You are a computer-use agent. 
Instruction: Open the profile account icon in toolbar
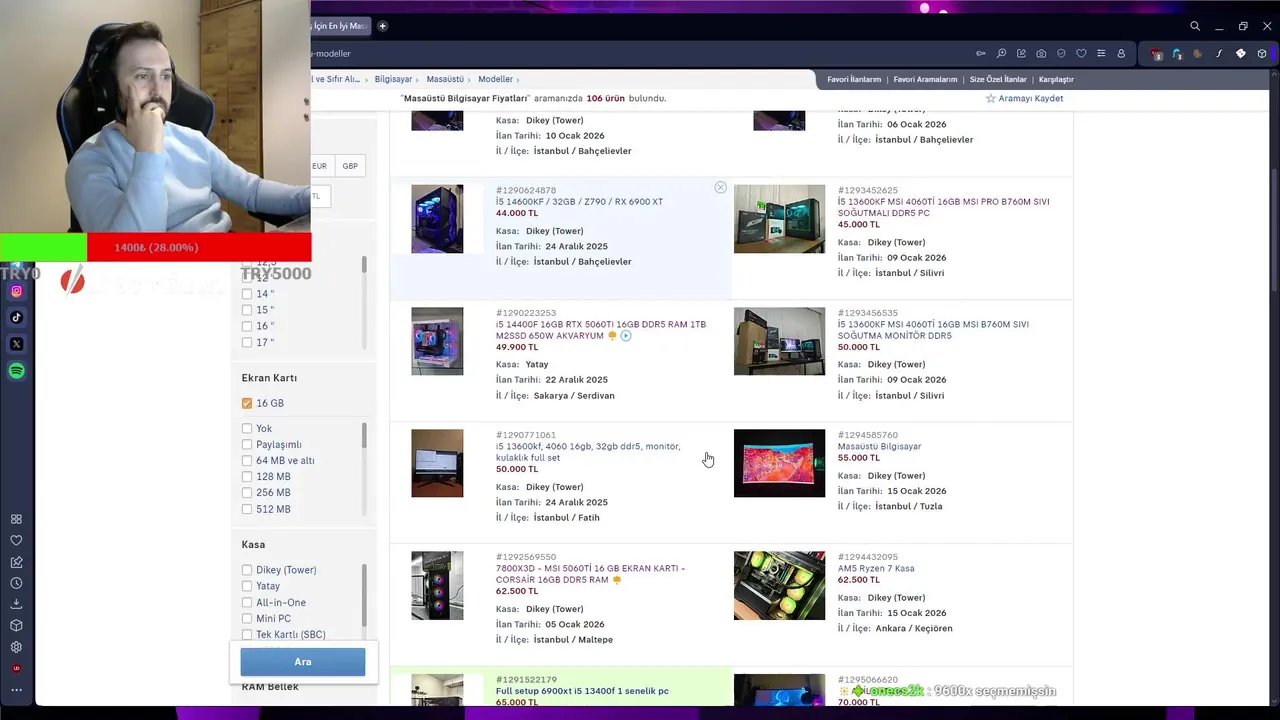coord(1121,53)
